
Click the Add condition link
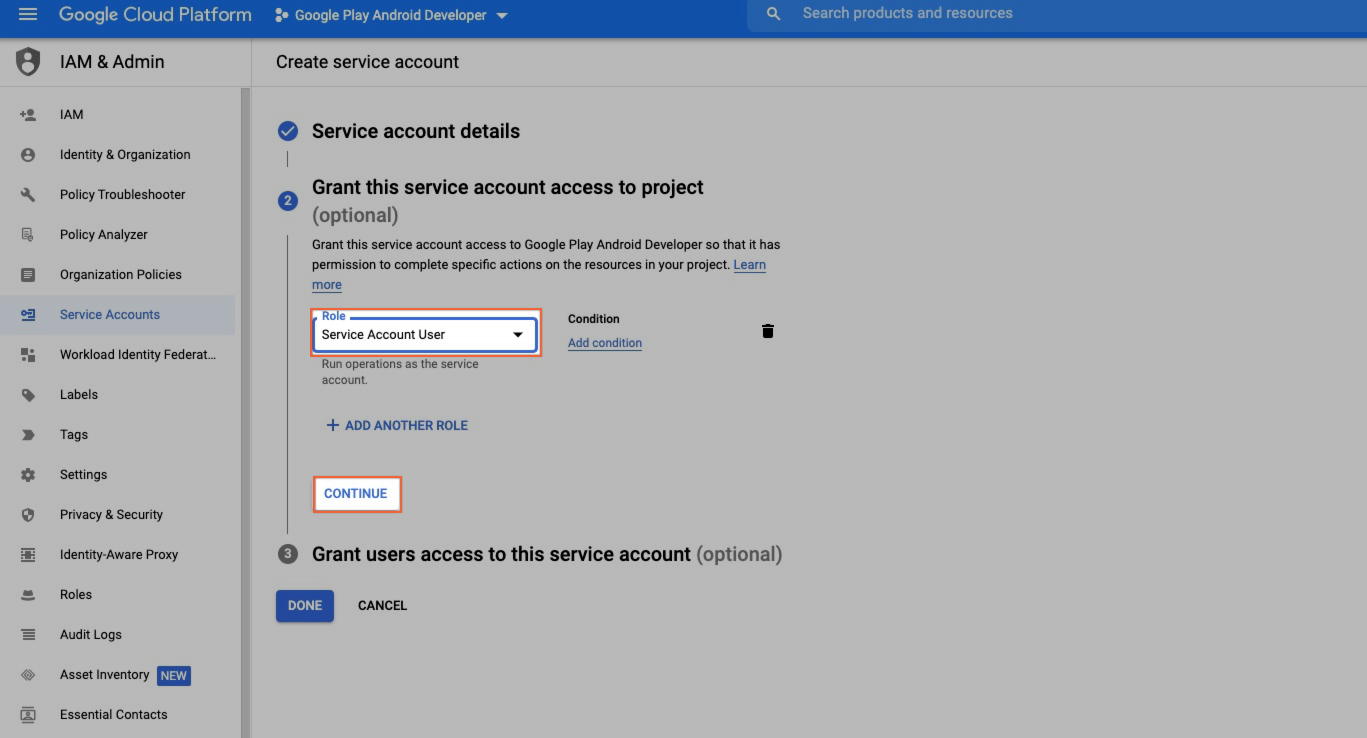(605, 343)
